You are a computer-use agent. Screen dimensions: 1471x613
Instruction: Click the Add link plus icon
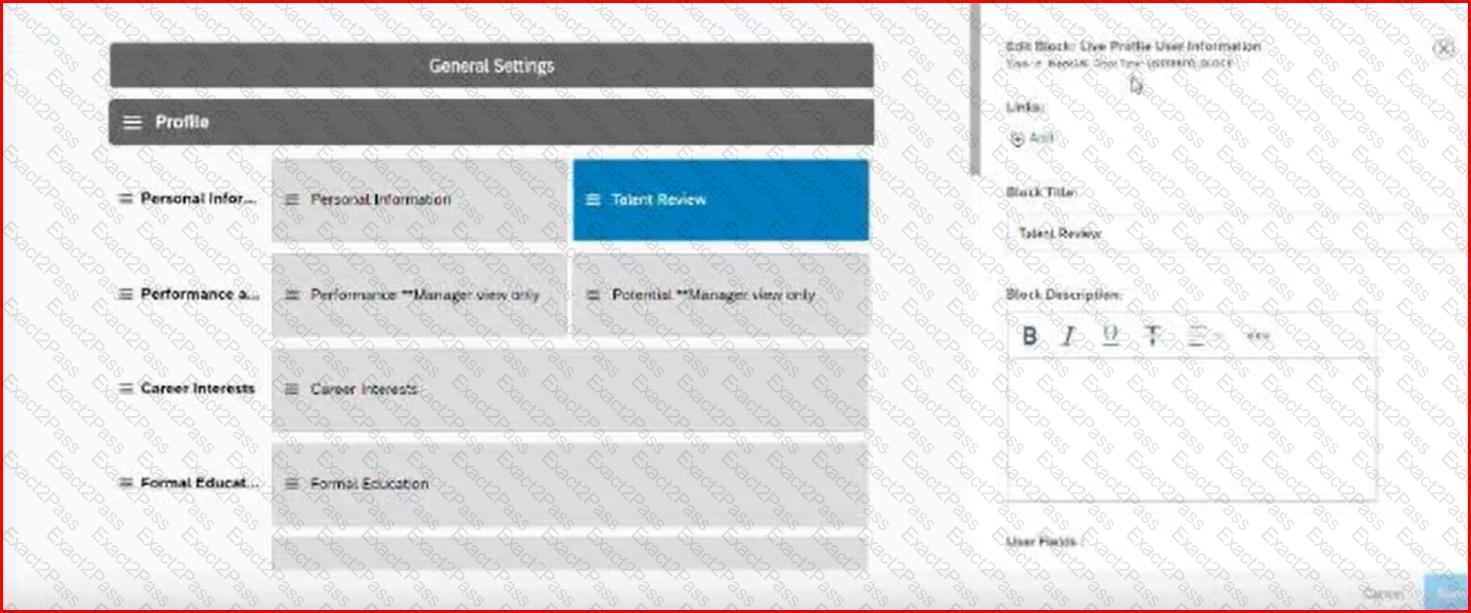(x=1017, y=140)
